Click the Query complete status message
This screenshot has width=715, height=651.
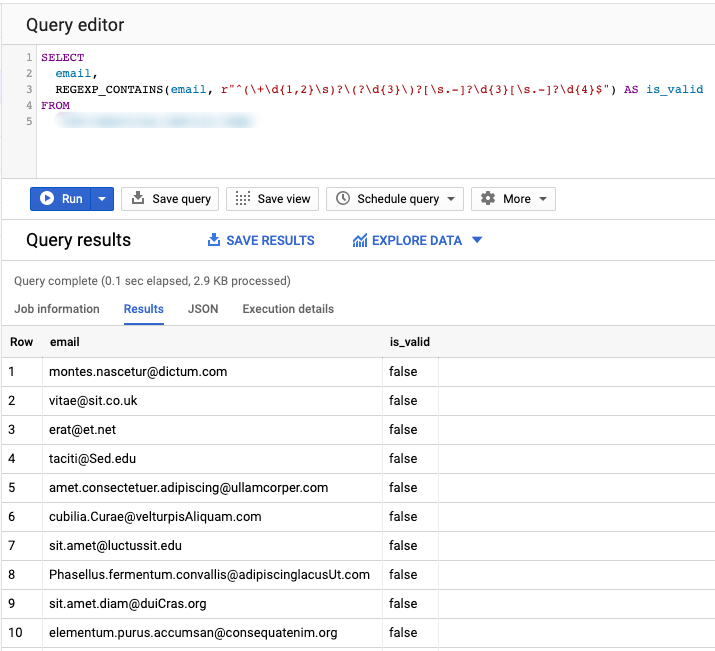[x=152, y=281]
